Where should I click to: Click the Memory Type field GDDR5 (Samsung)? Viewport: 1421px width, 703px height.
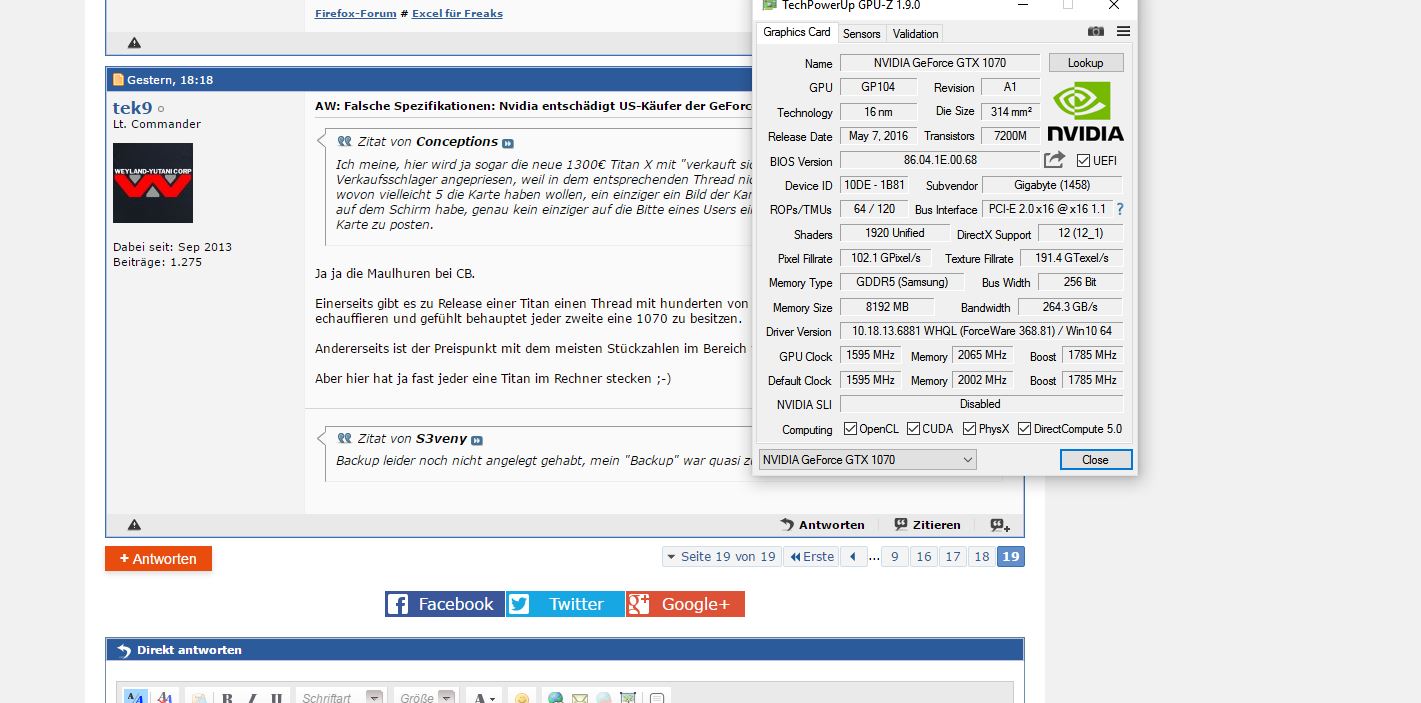tap(901, 282)
